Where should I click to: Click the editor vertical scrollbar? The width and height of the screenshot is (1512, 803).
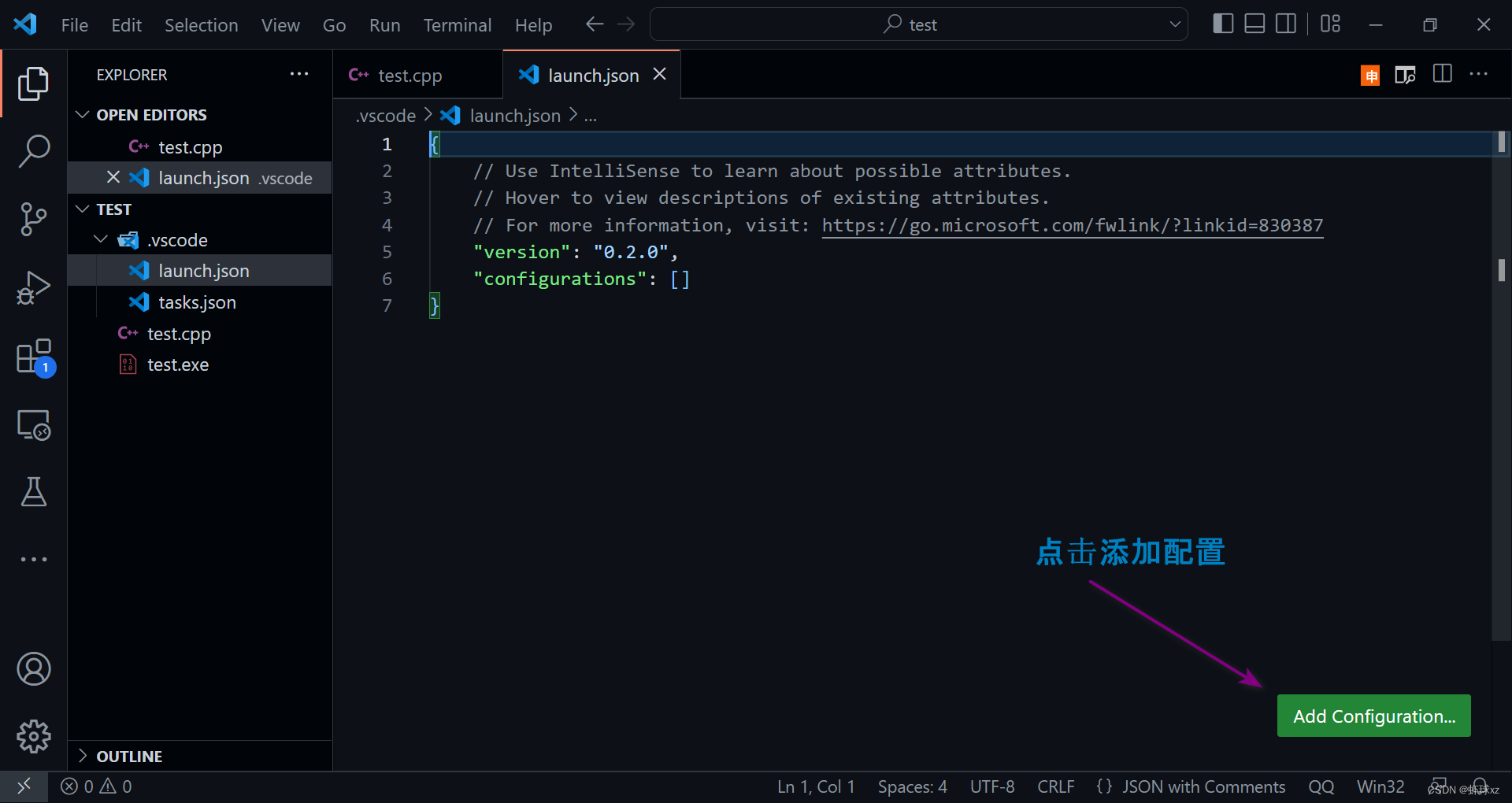click(x=1501, y=386)
